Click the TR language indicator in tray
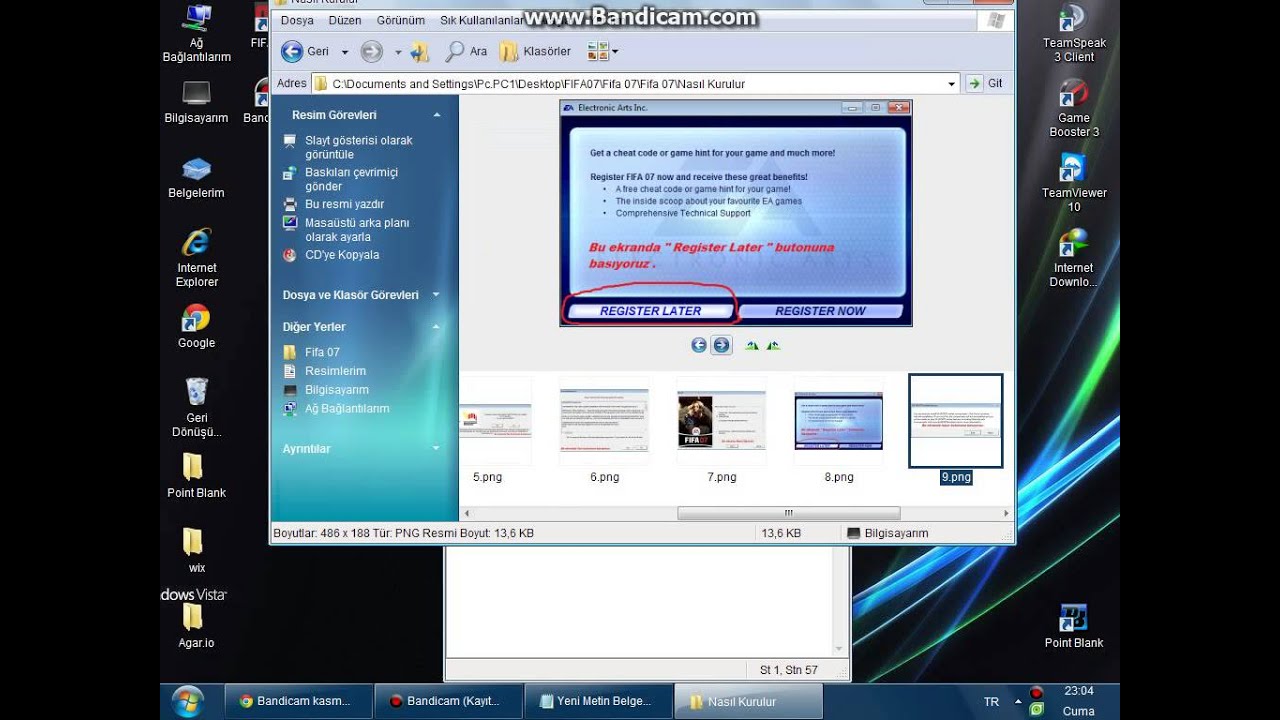Viewport: 1280px width, 720px height. click(x=991, y=702)
